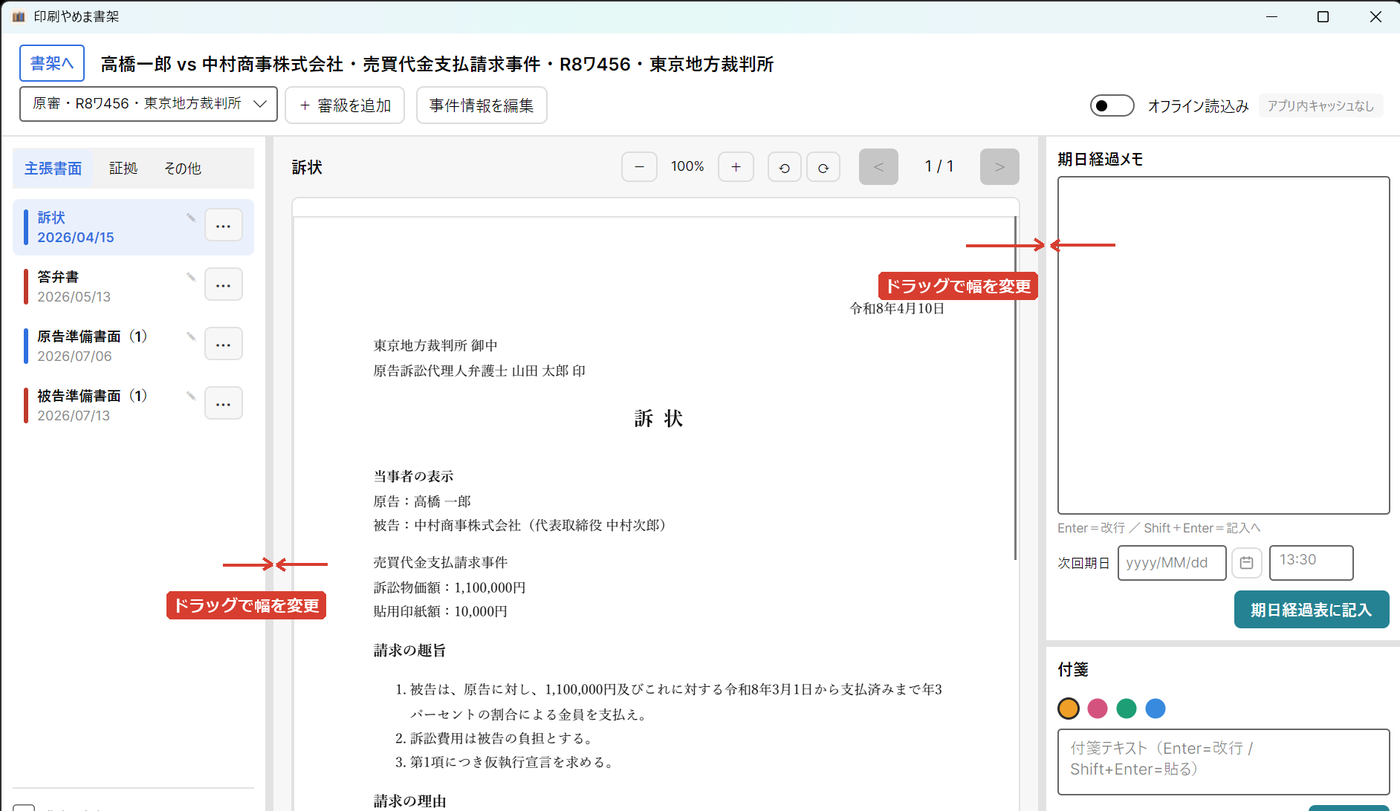
Task: Select the blue sticky note color
Action: 1156,708
